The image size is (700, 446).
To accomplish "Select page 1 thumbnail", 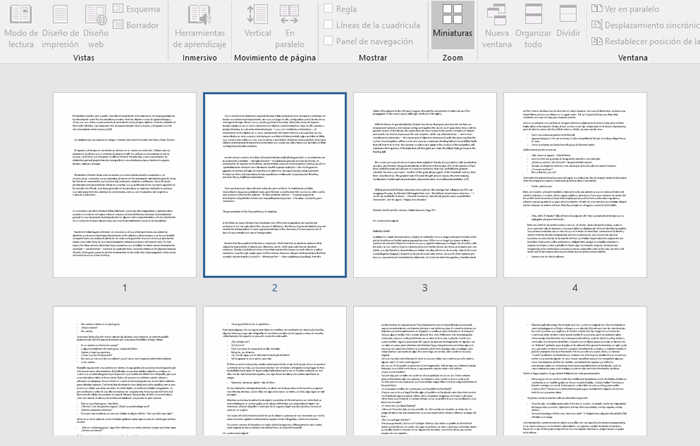I will click(125, 185).
